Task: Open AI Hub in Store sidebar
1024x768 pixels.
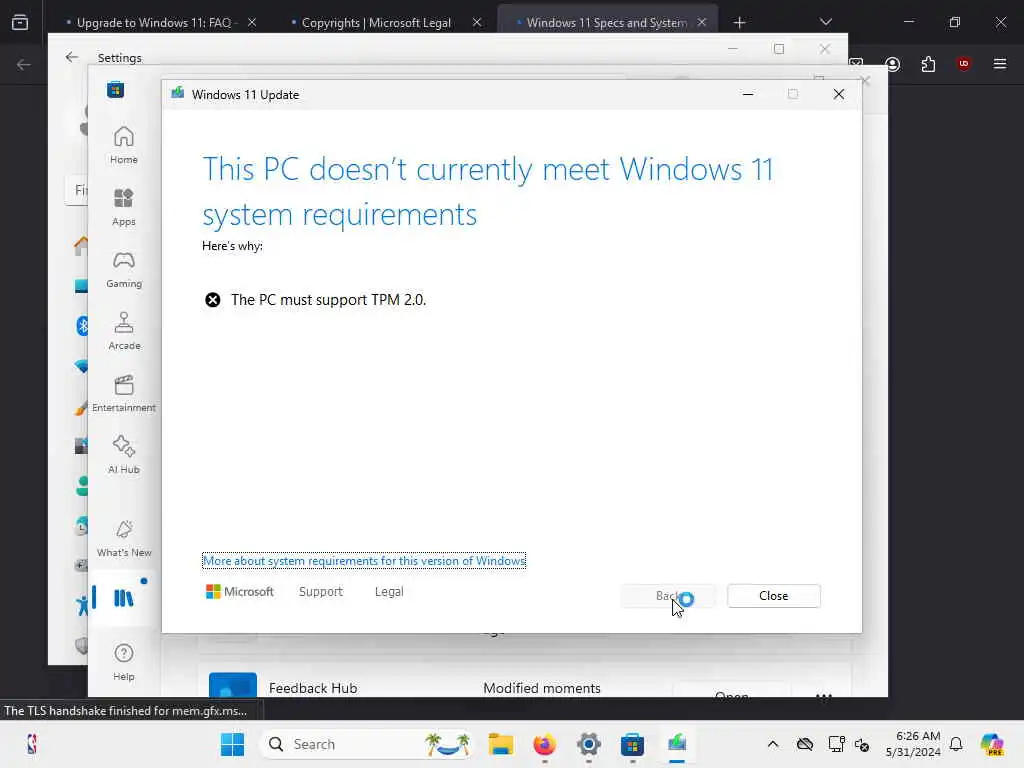Action: pos(123,455)
